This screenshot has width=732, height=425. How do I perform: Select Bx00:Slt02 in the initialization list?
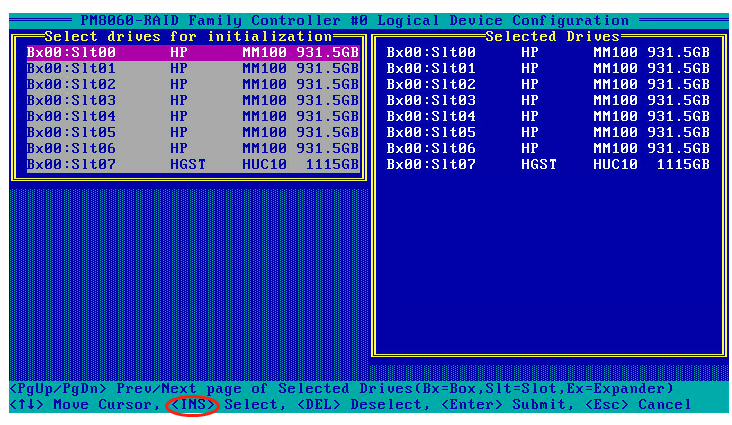point(193,84)
